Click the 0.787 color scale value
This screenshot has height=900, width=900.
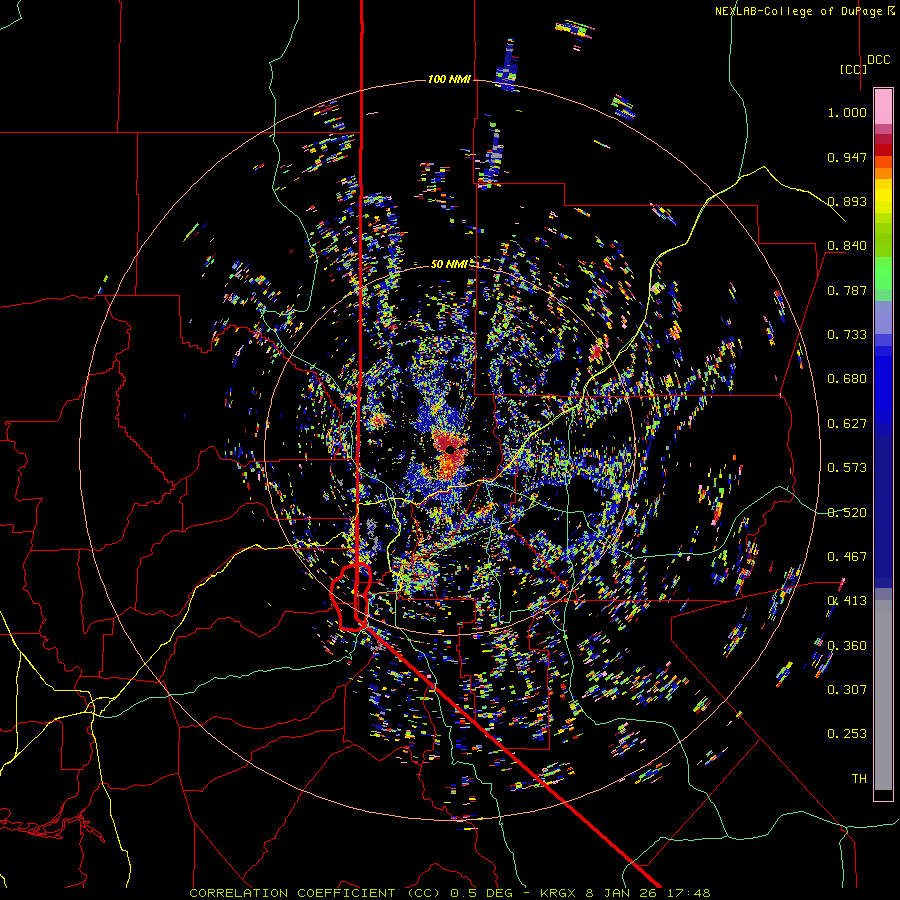847,290
